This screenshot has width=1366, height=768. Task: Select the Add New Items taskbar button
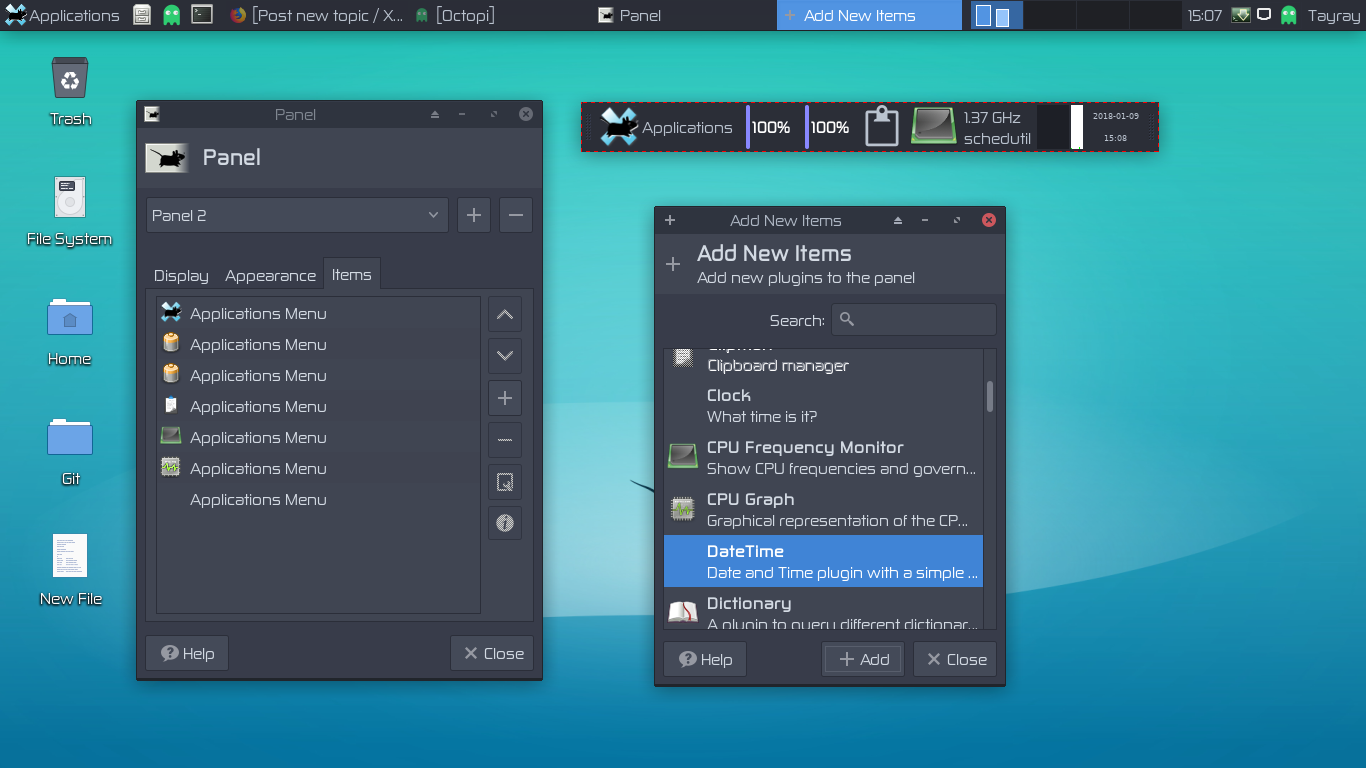869,15
